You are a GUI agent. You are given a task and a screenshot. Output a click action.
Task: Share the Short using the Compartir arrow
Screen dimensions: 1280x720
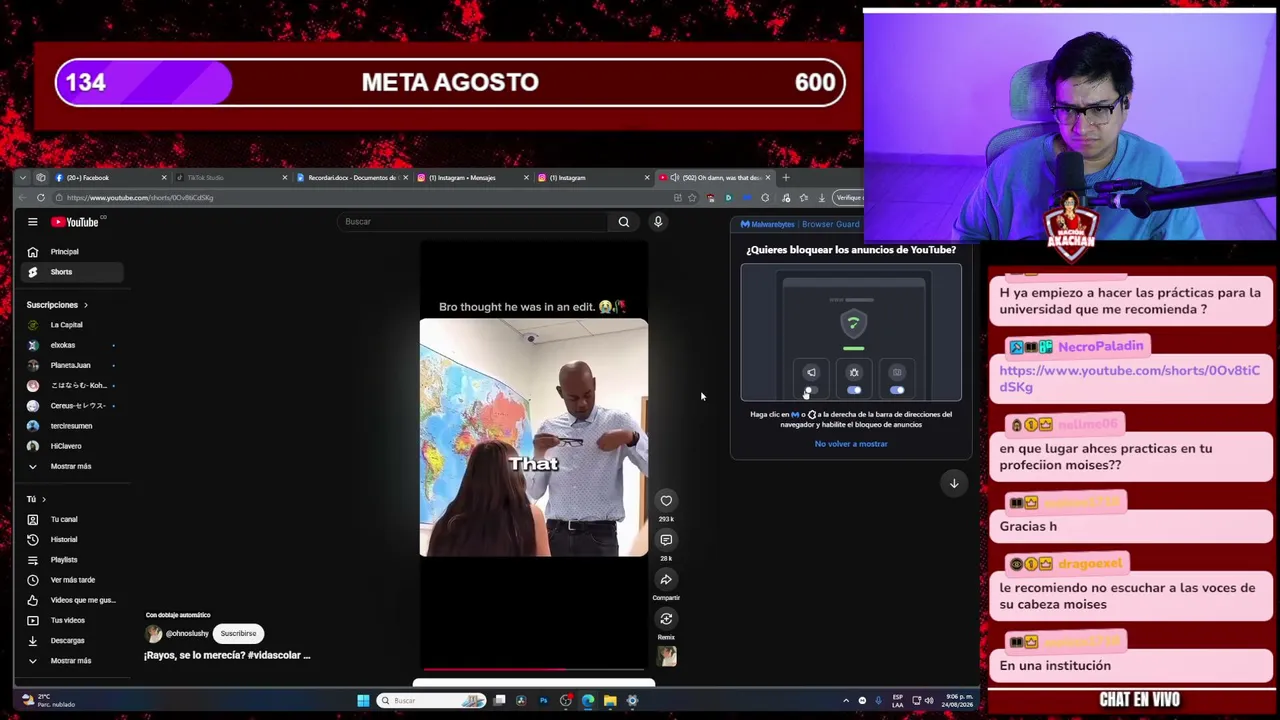pos(666,579)
